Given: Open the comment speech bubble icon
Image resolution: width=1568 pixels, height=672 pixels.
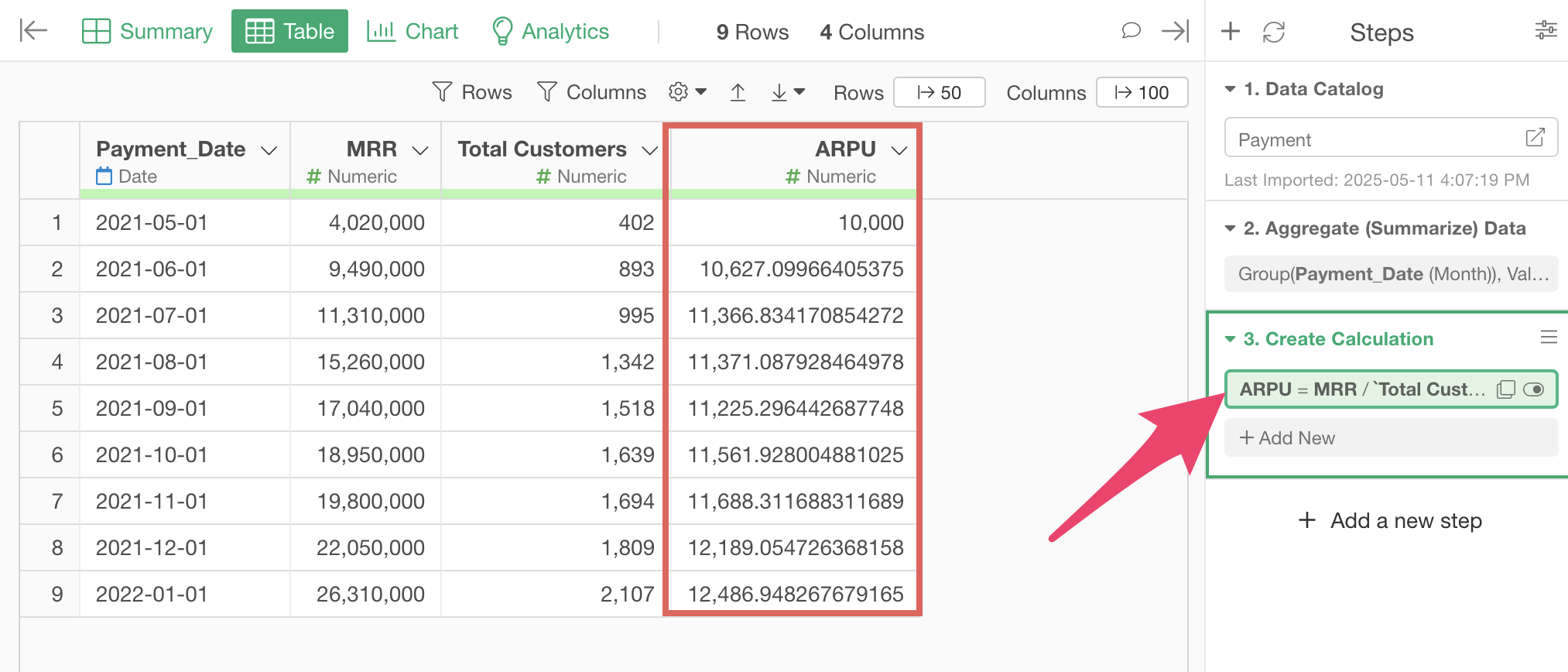Looking at the screenshot, I should click(1131, 31).
